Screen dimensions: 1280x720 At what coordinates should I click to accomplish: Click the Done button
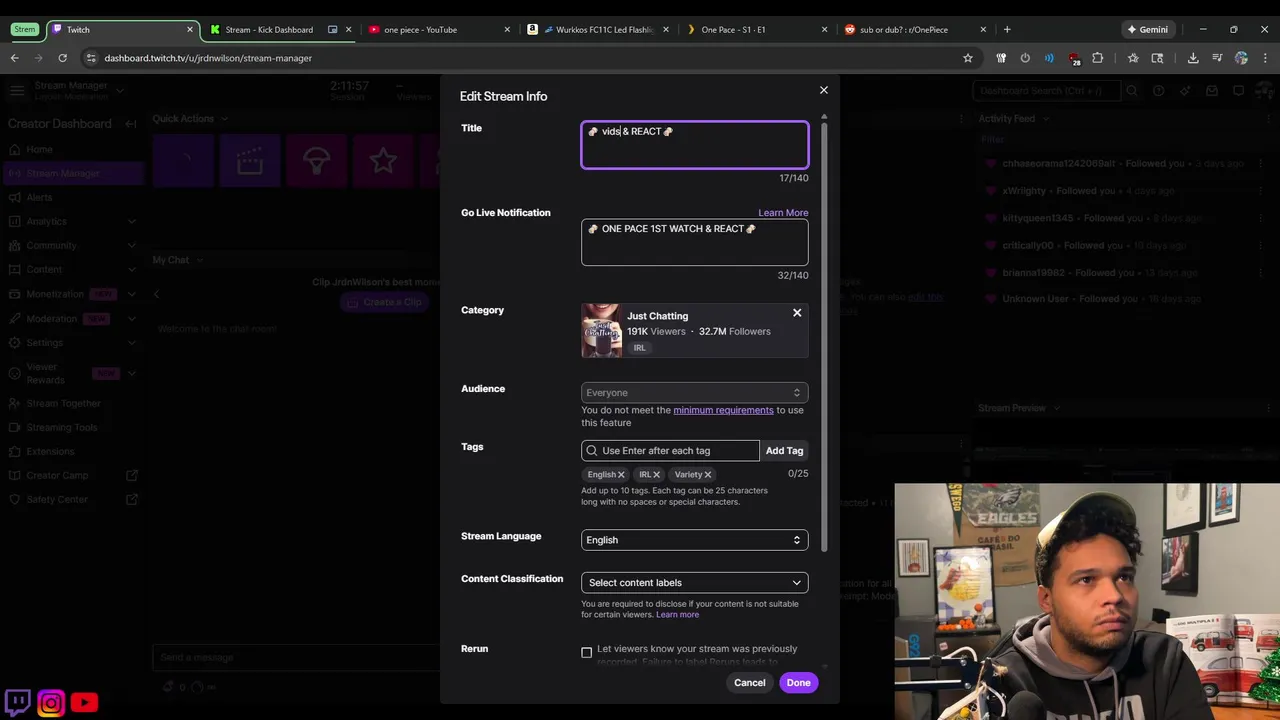click(x=798, y=683)
